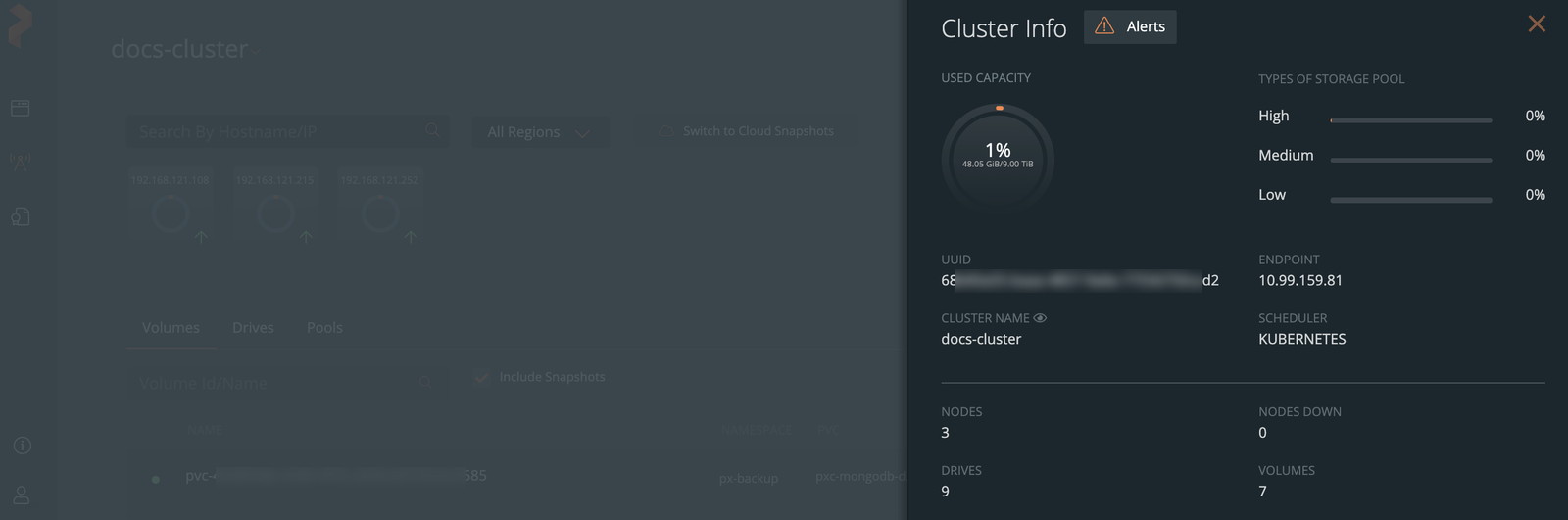Screen dimensions: 1568x520
Task: Click the magnifier icon in the hostname search
Action: pos(431,130)
